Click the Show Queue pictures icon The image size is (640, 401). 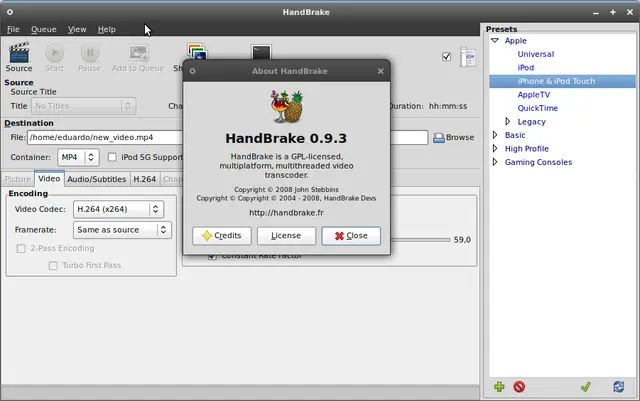click(198, 51)
